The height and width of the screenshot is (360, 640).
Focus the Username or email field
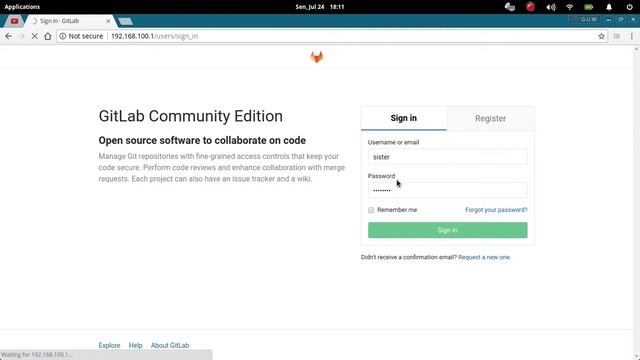[x=447, y=157]
